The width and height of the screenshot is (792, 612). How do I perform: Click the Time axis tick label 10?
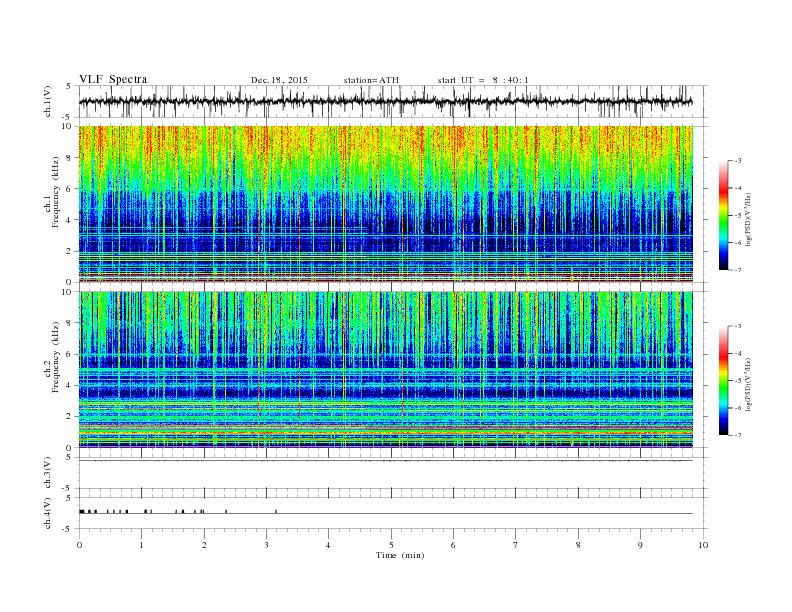(703, 545)
